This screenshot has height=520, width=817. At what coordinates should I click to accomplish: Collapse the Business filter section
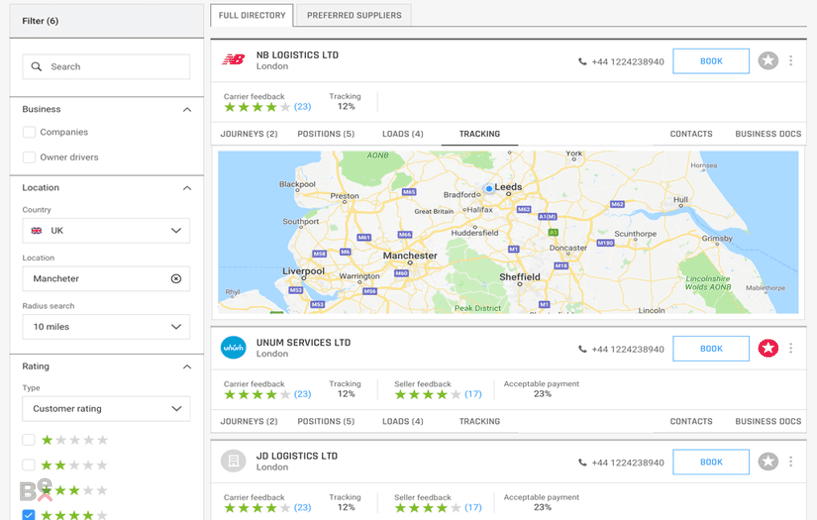[x=187, y=109]
